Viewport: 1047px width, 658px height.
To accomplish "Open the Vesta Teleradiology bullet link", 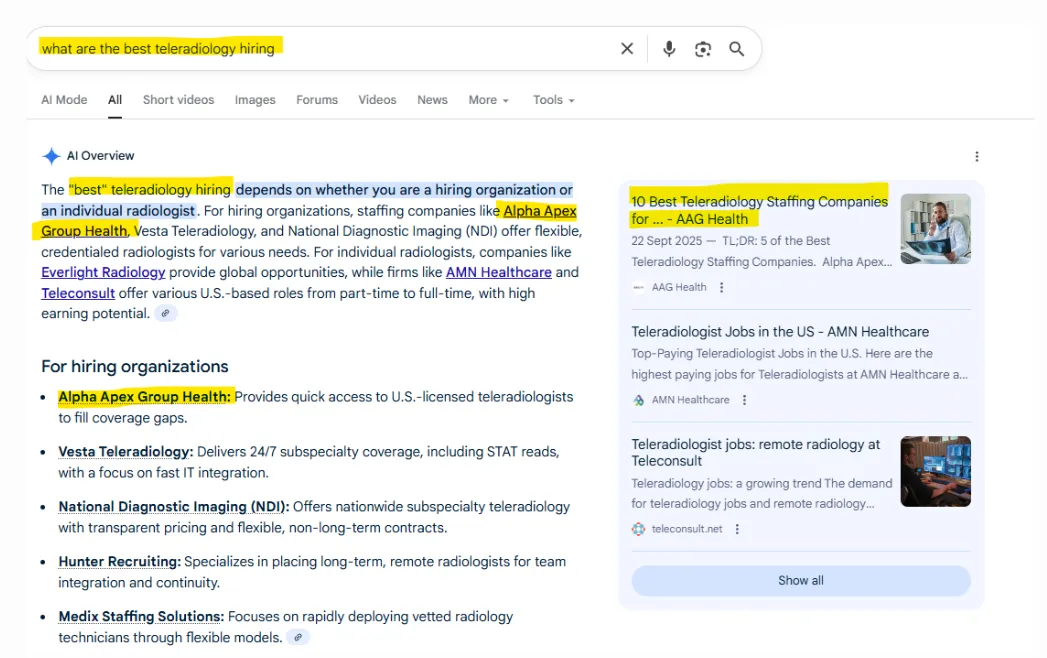I will click(126, 452).
